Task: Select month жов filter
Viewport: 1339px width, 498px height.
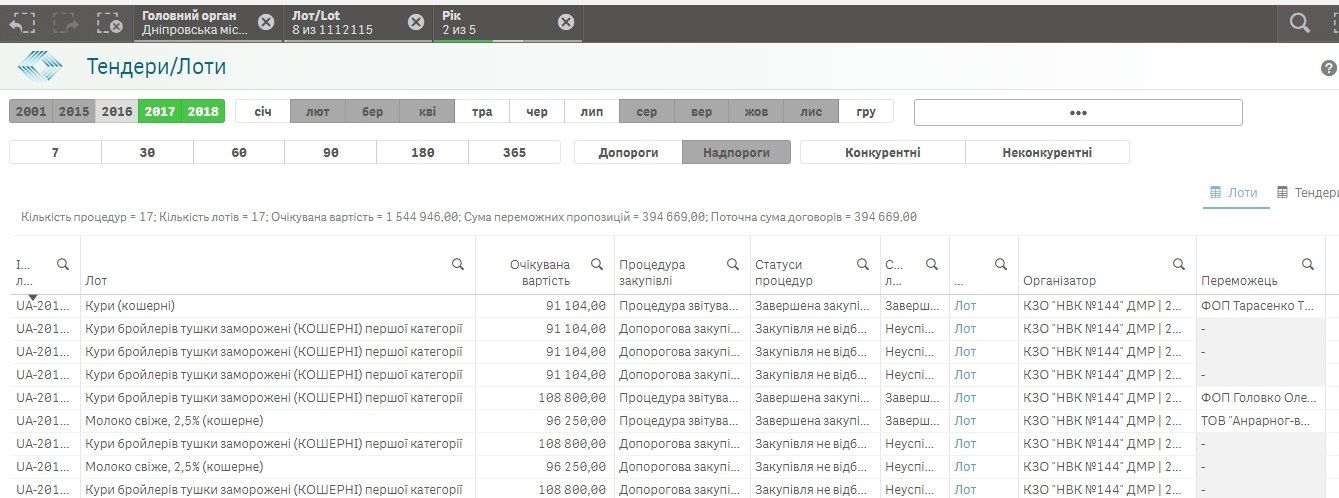Action: pos(756,112)
